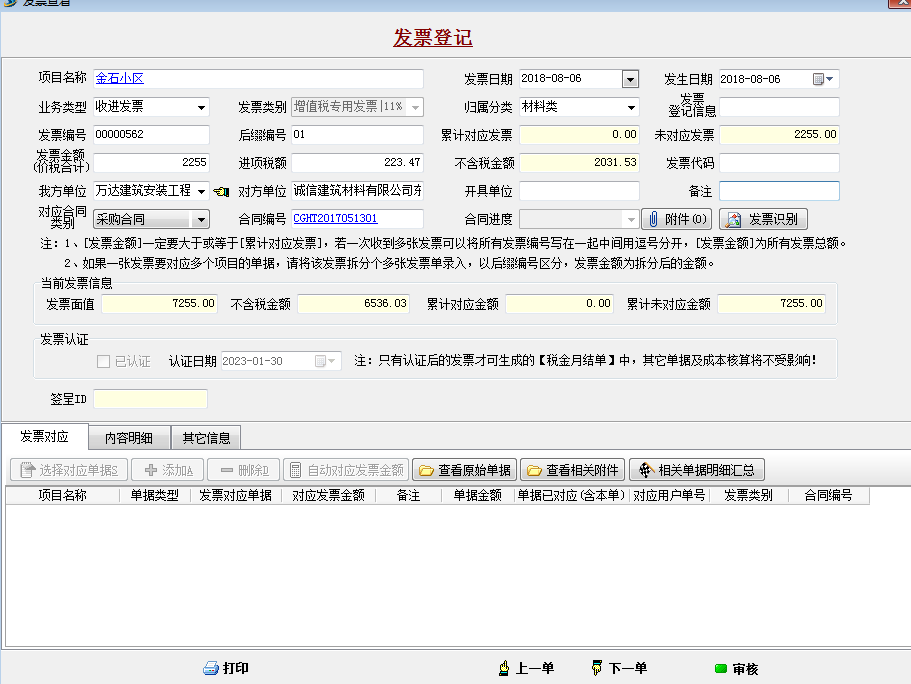Click the printer icon to print
Screen dimensions: 911x684
point(211,668)
